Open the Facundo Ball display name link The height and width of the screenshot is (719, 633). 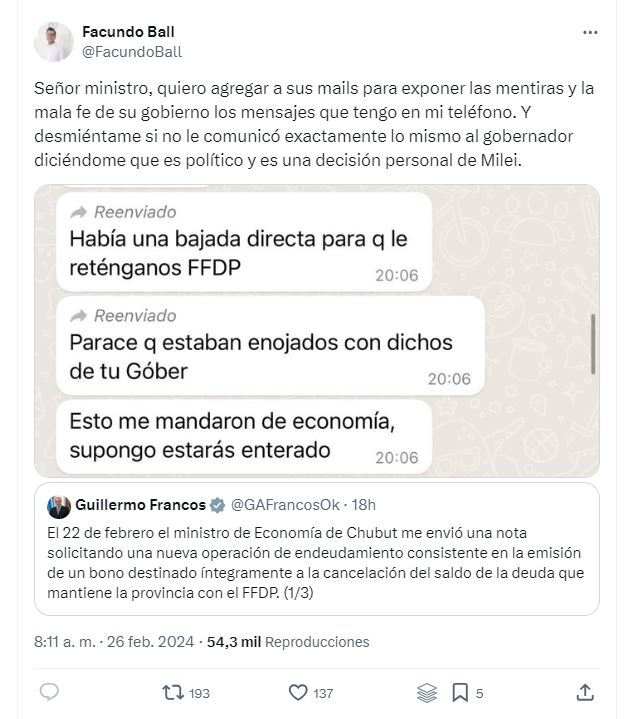tap(128, 31)
